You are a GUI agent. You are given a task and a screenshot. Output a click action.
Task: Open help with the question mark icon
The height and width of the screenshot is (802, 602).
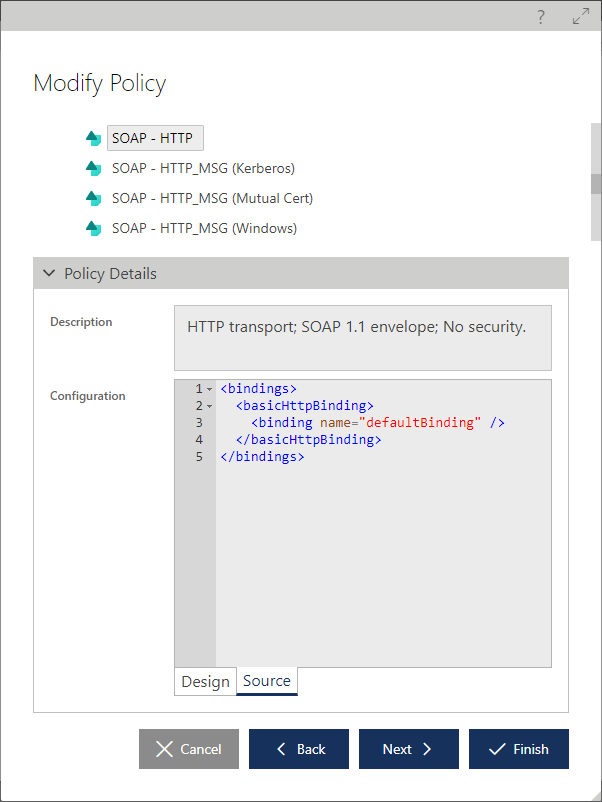click(541, 17)
